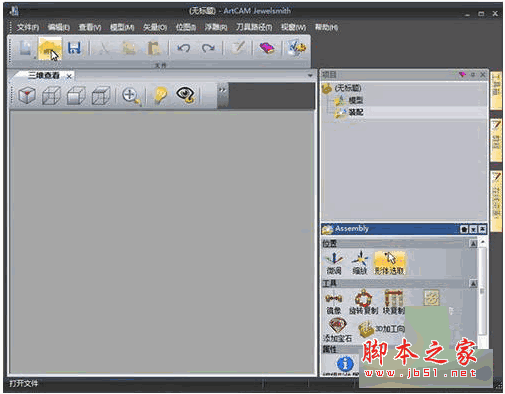Click the Cut scissors icon

pyautogui.click(x=104, y=49)
